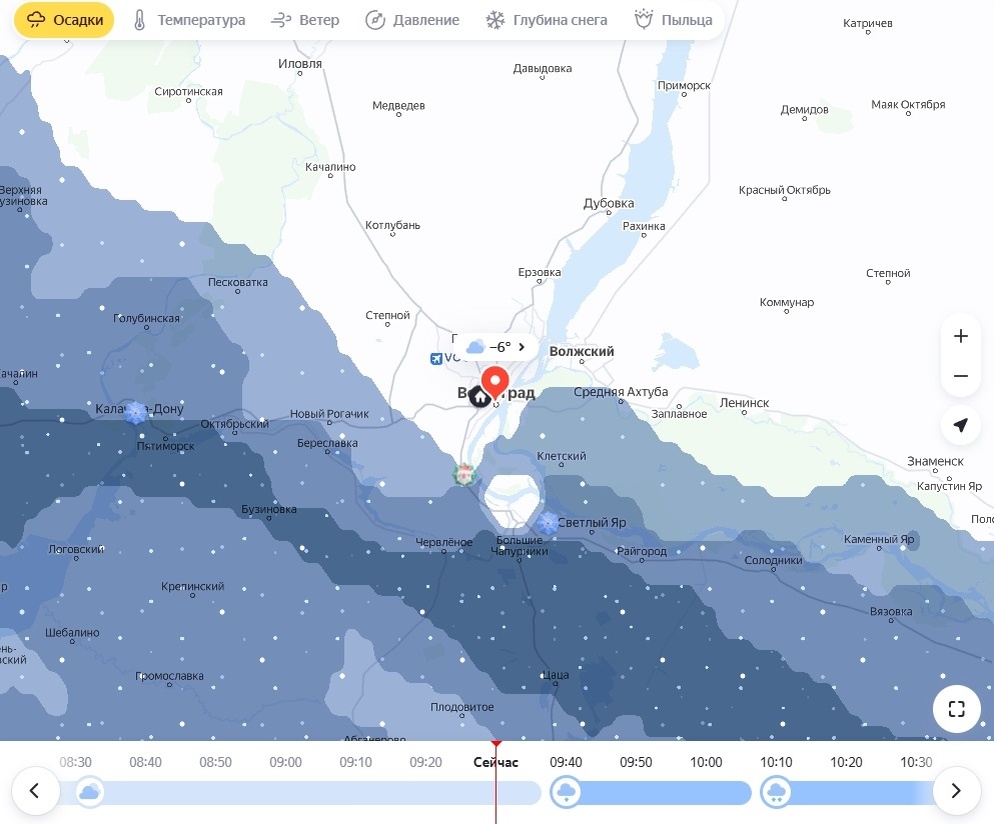
Task: Click the Ленинск label
Action: (744, 402)
